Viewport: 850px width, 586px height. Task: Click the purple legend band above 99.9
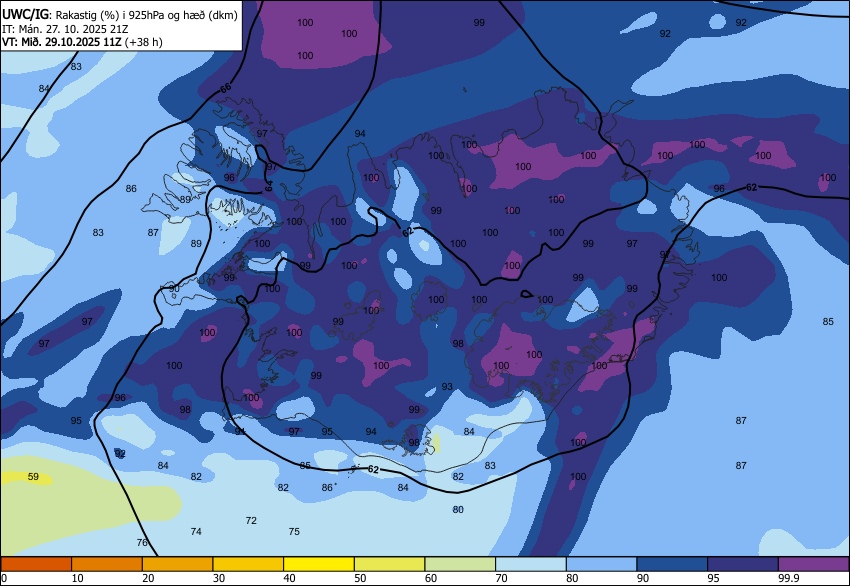(x=814, y=564)
